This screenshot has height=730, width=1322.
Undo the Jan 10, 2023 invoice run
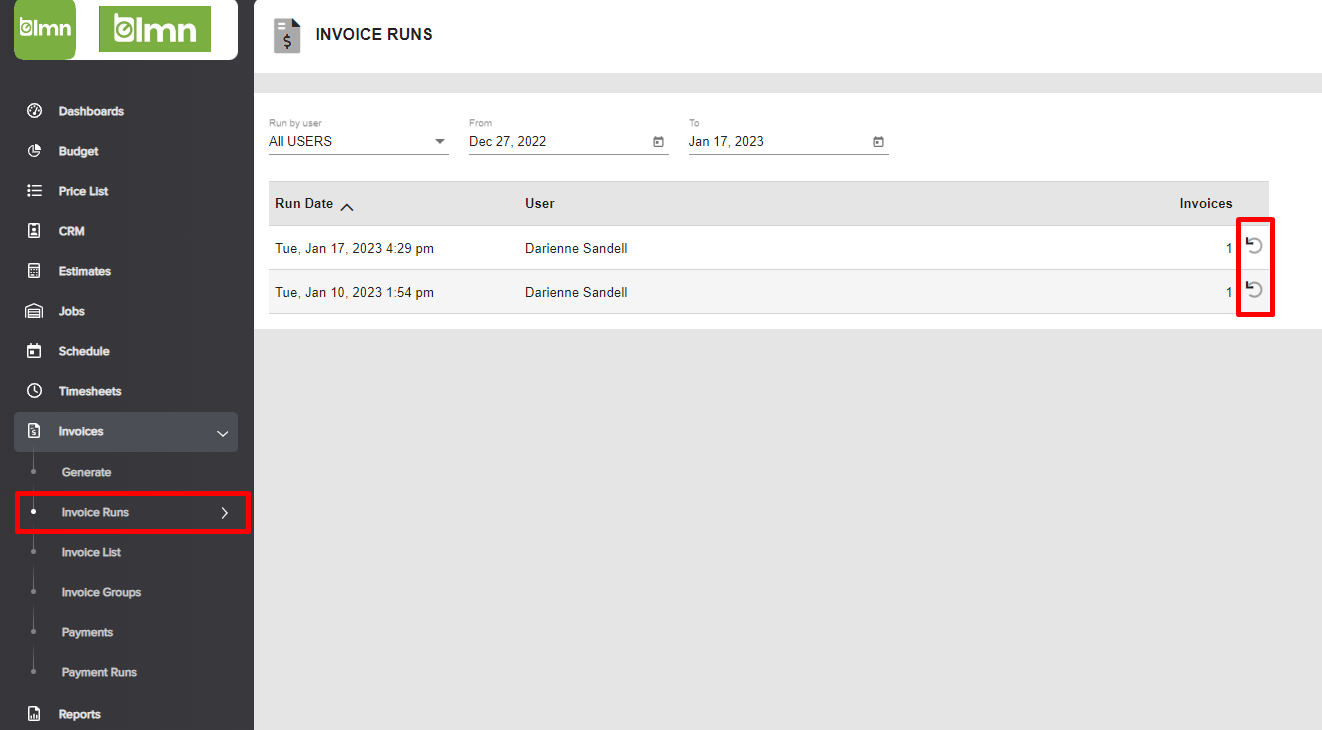coord(1254,289)
